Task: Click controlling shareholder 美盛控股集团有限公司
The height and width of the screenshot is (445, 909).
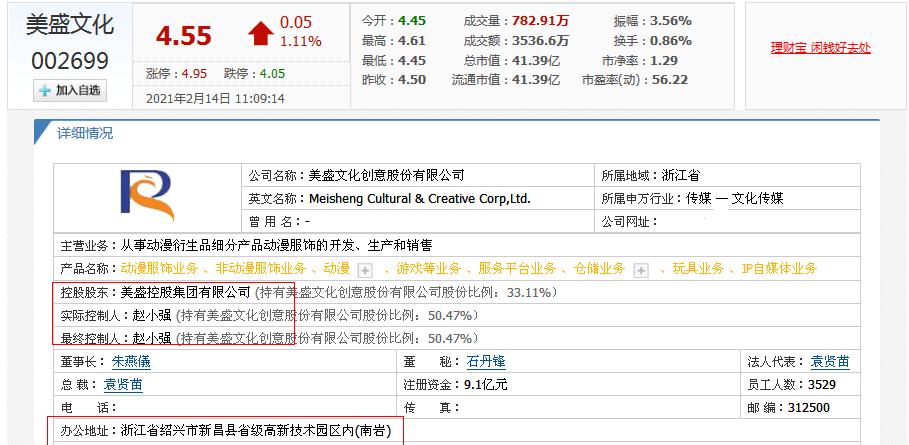Action: [186, 293]
